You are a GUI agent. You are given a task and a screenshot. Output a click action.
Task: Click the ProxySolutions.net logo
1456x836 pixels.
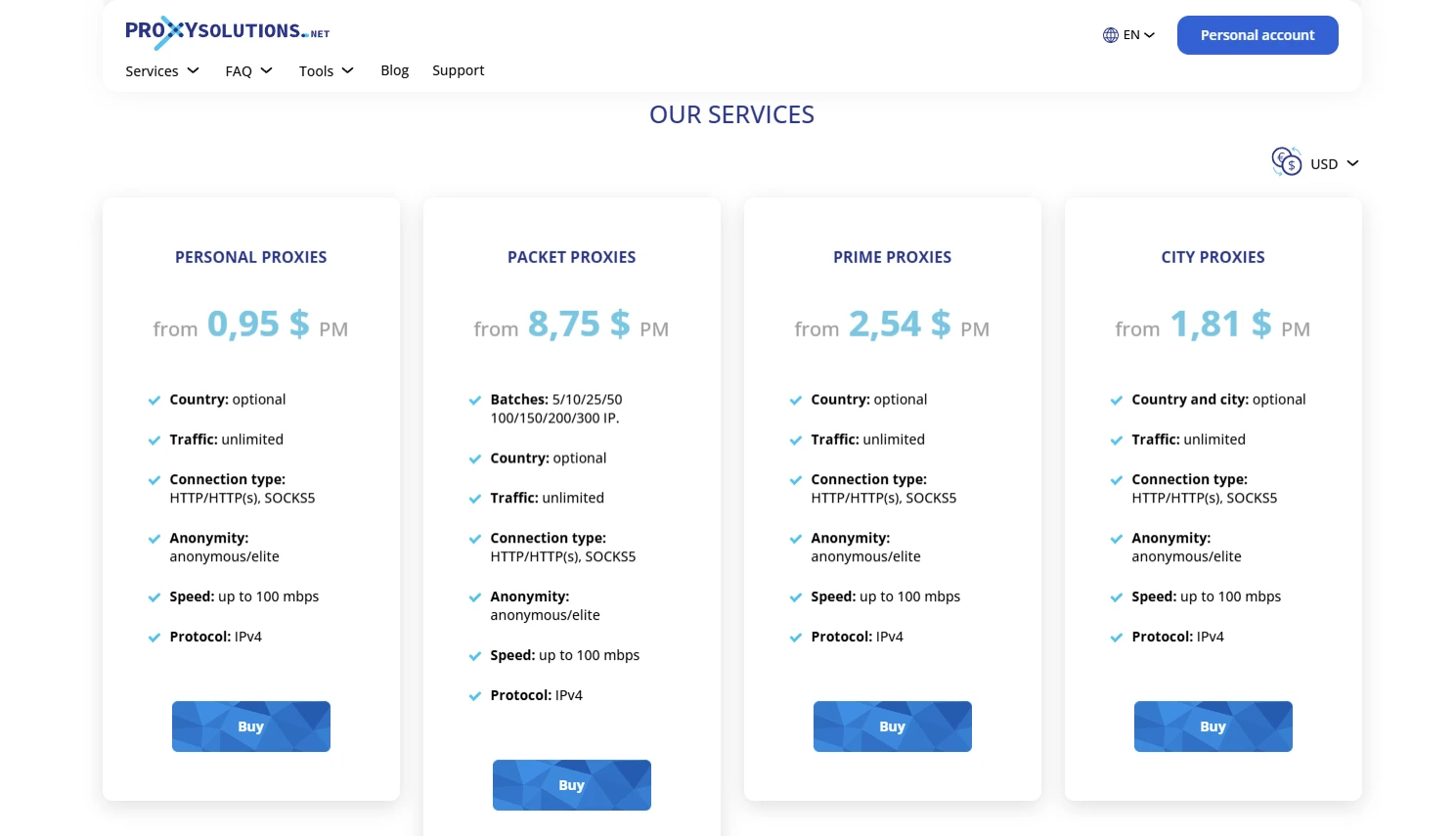tap(227, 32)
